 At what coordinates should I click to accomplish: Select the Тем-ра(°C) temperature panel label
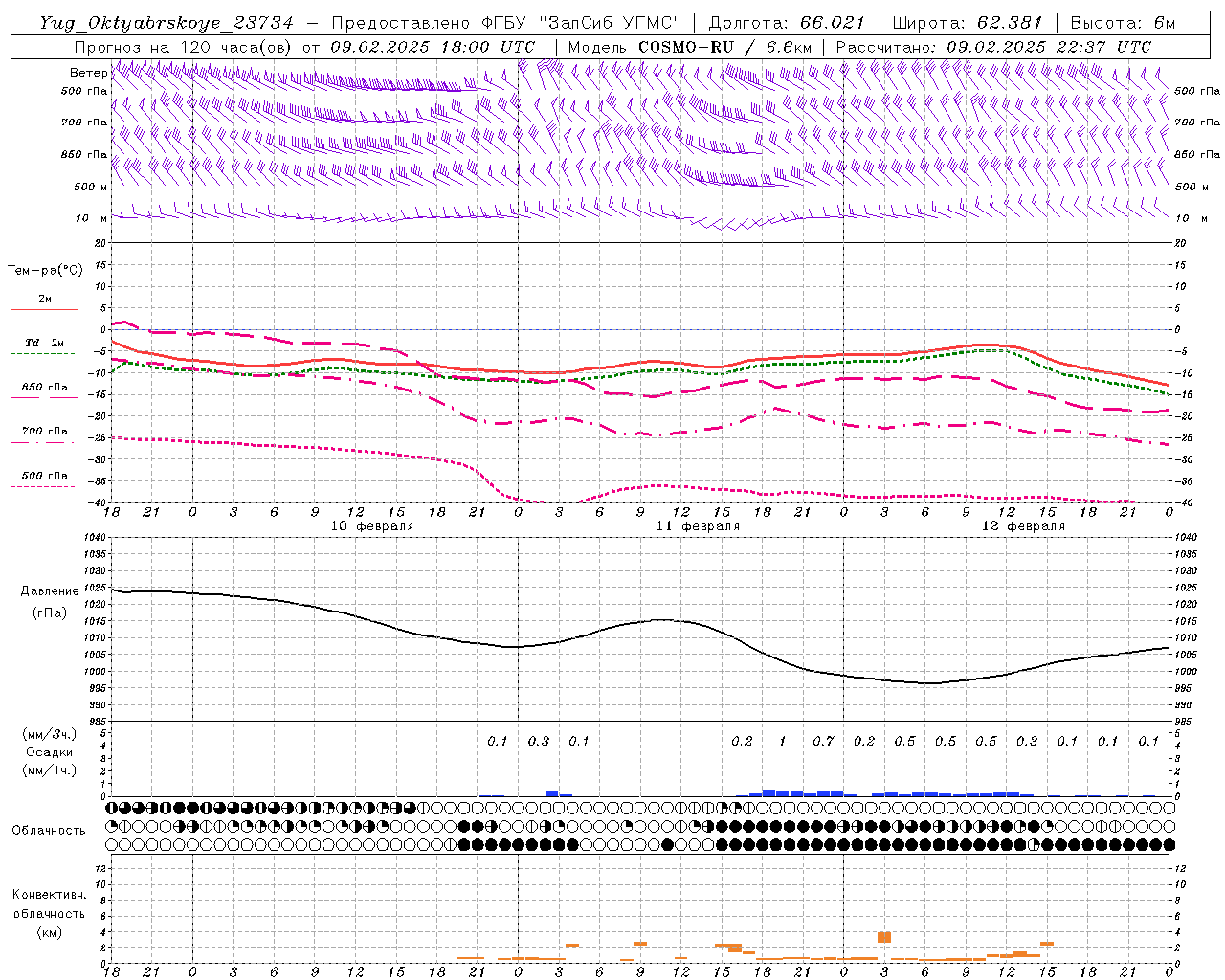click(x=45, y=271)
